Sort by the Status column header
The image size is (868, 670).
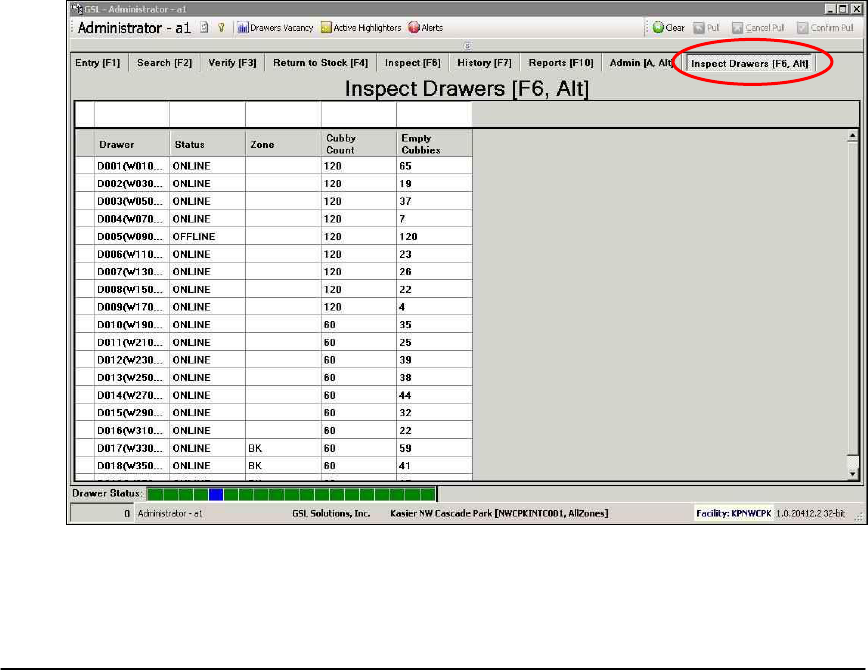208,144
